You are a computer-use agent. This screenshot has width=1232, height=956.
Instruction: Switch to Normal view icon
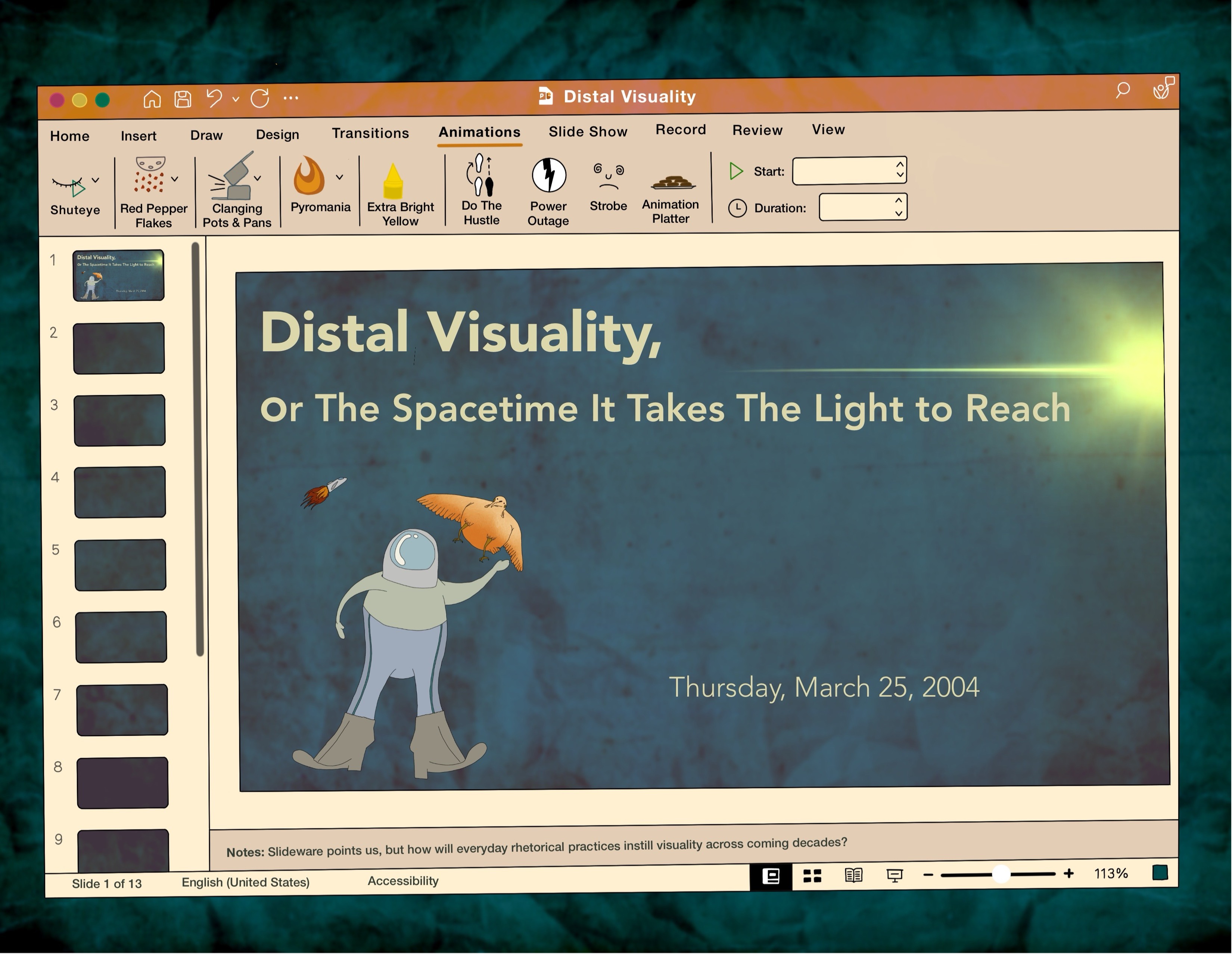click(x=771, y=877)
